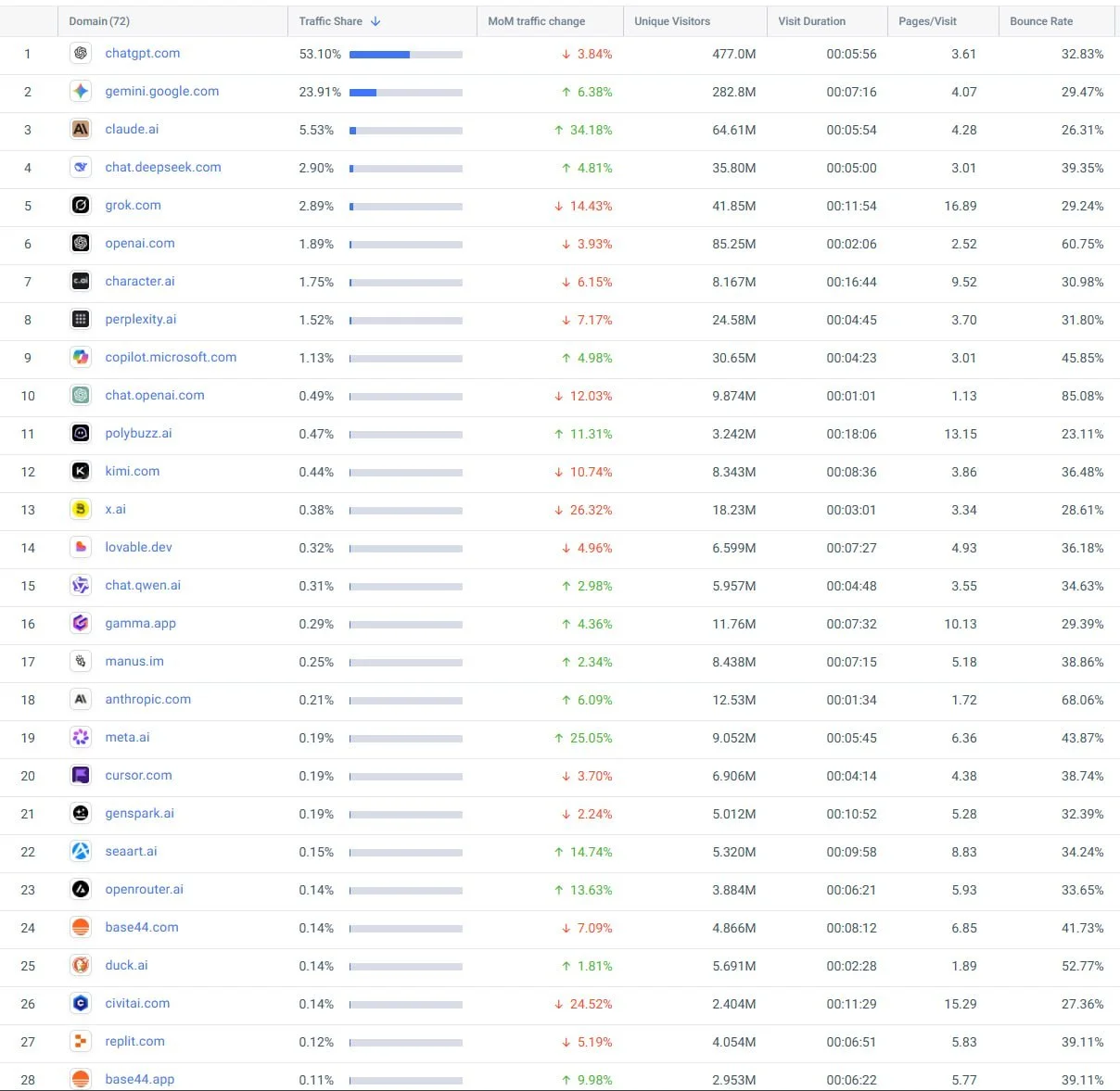Click the replit.com orange icon

coord(81,1042)
